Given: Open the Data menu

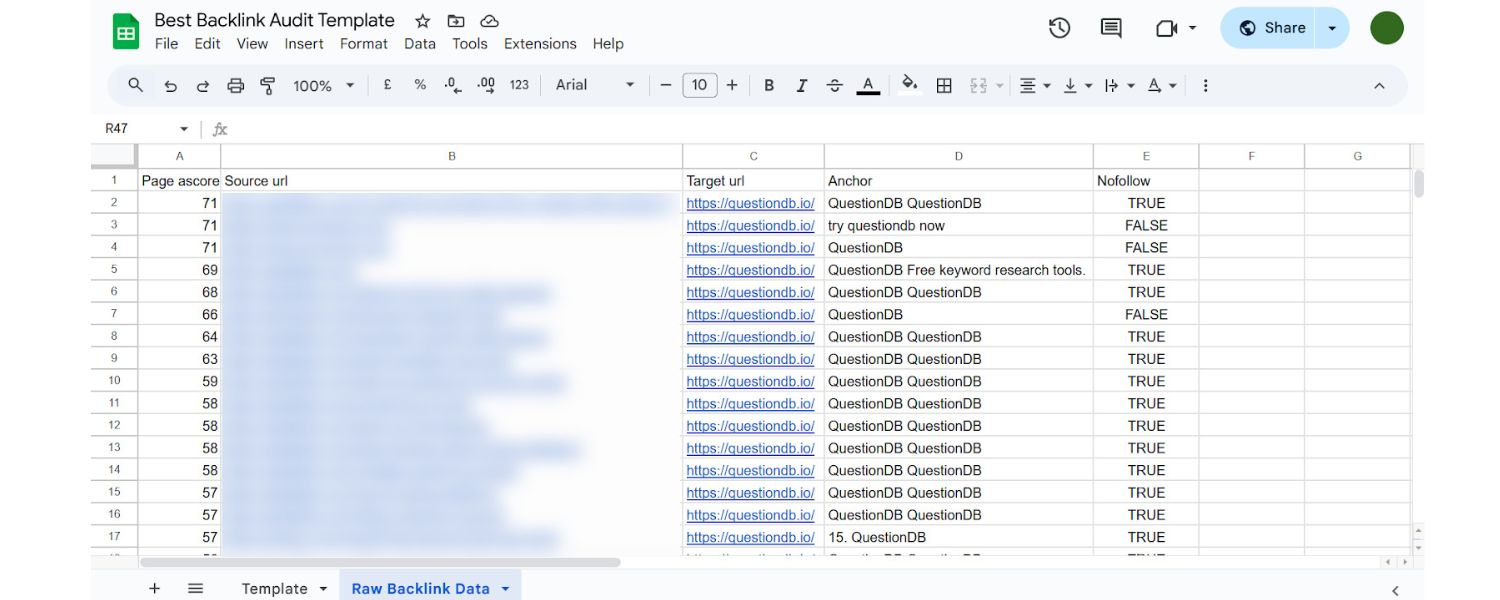Looking at the screenshot, I should click(419, 44).
